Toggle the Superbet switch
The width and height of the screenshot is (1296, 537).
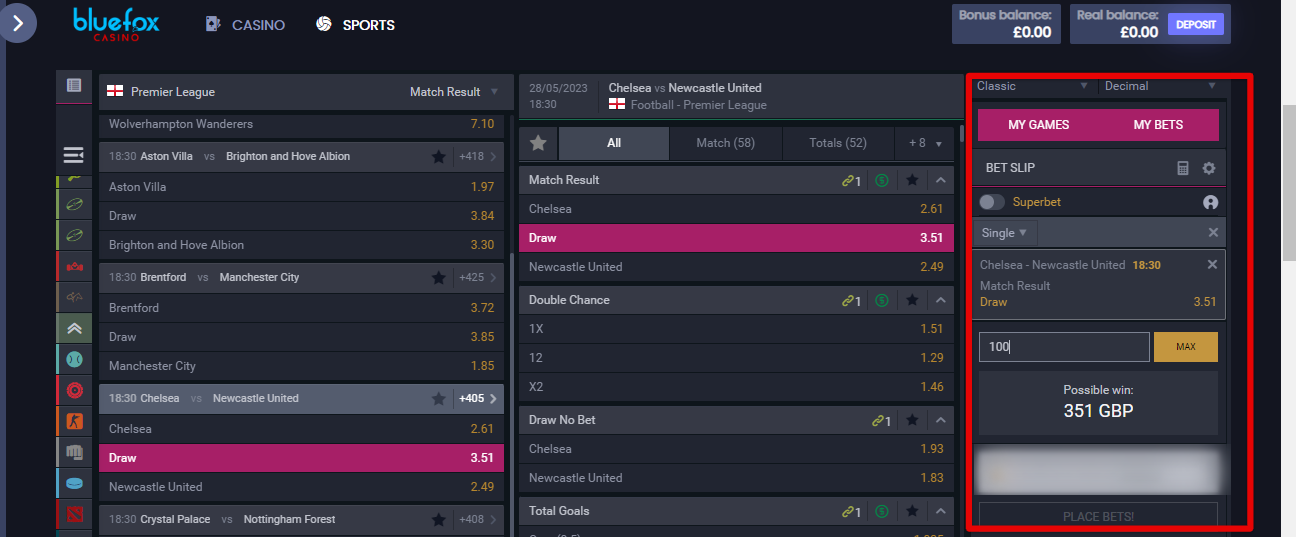click(x=992, y=202)
